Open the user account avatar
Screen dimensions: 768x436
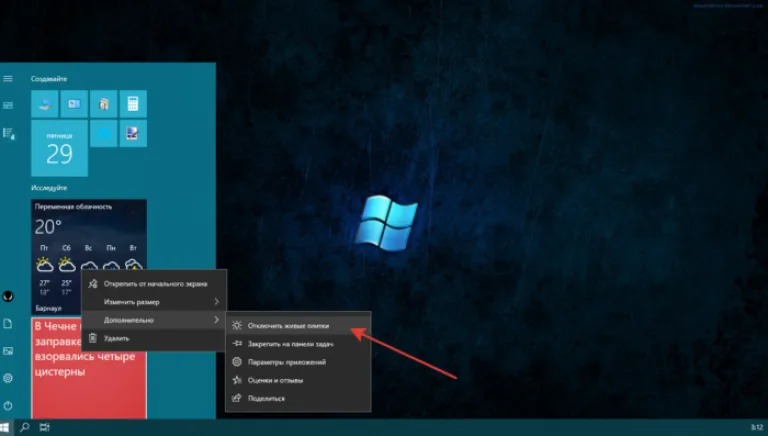(x=8, y=296)
